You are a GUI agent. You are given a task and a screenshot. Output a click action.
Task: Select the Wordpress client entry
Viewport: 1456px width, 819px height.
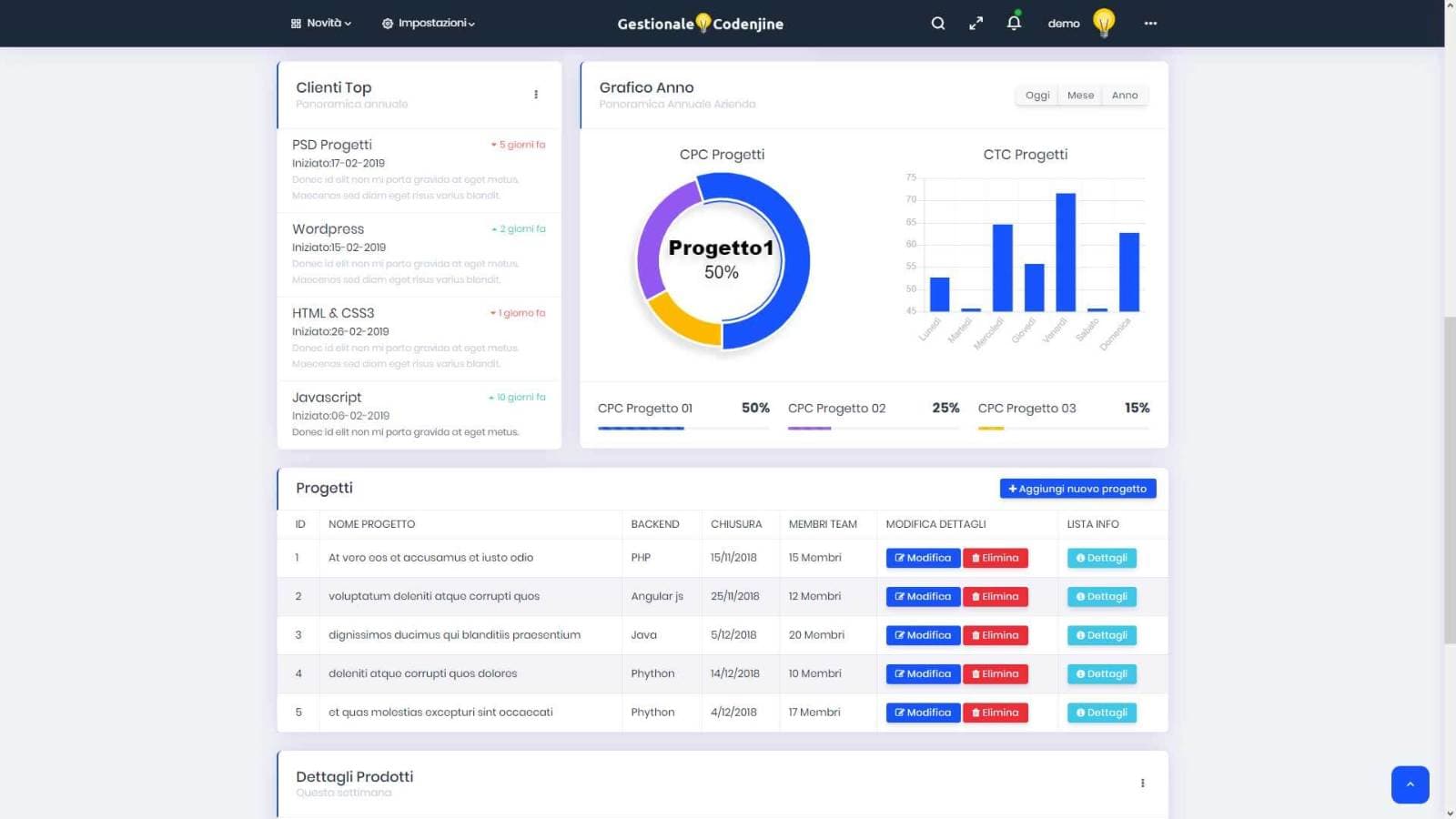coord(419,254)
